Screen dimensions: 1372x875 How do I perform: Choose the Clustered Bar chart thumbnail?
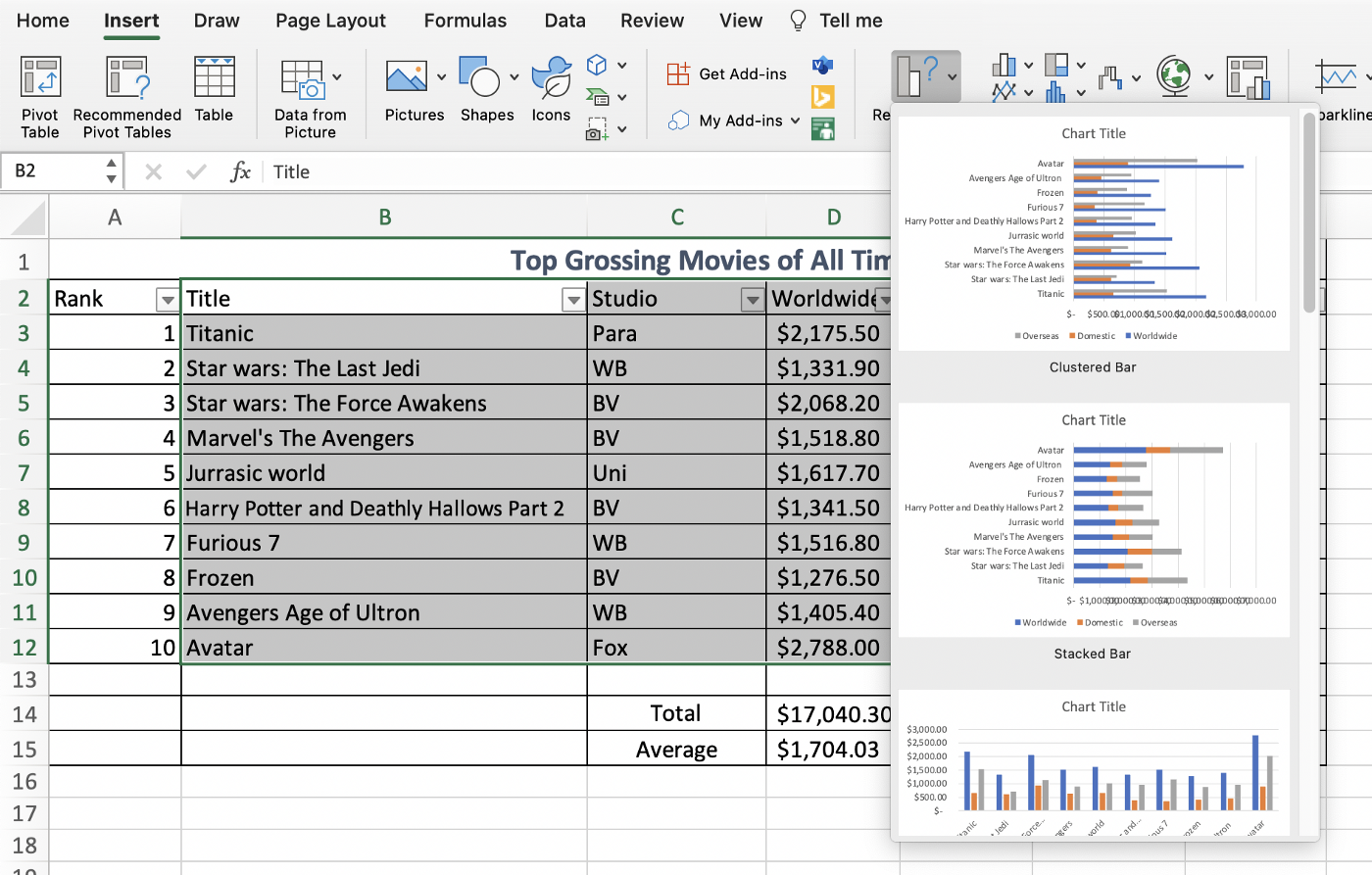[x=1093, y=235]
